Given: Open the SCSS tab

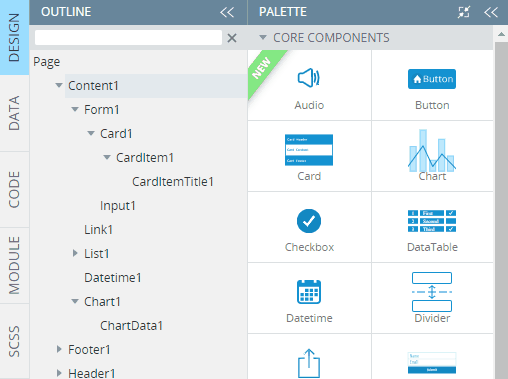Looking at the screenshot, I should click(14, 341).
